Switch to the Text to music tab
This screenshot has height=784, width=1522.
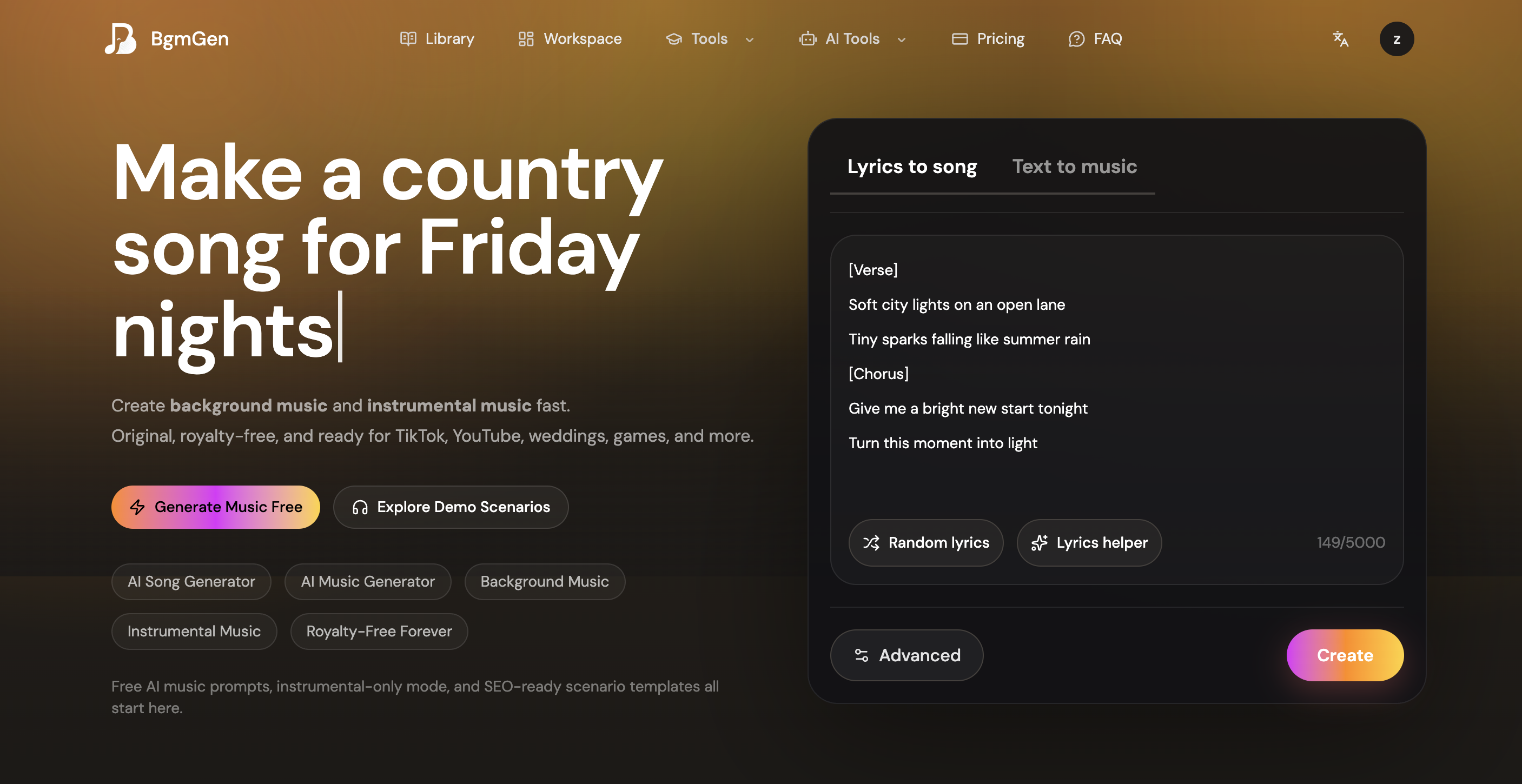[1074, 167]
